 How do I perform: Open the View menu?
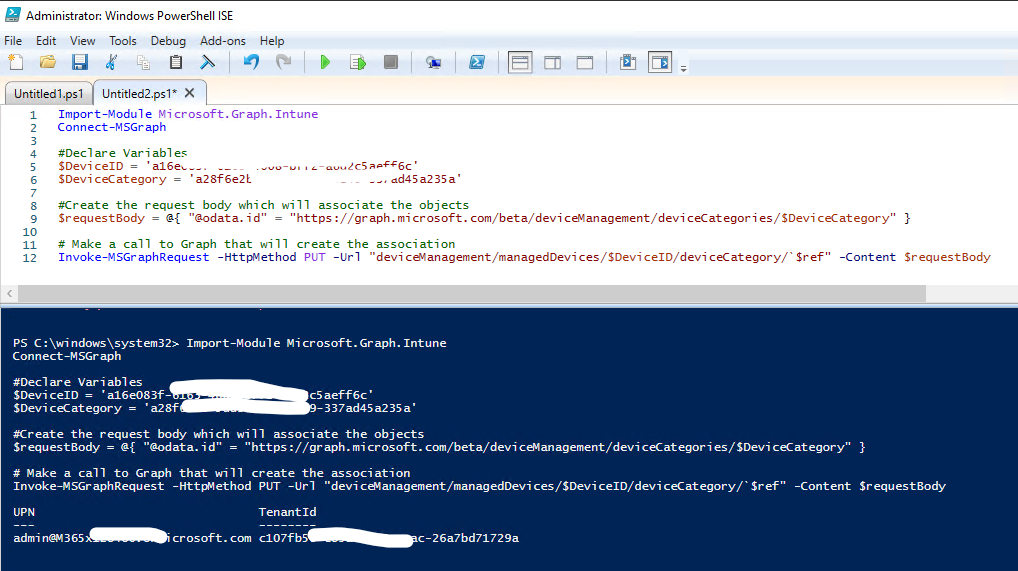82,41
